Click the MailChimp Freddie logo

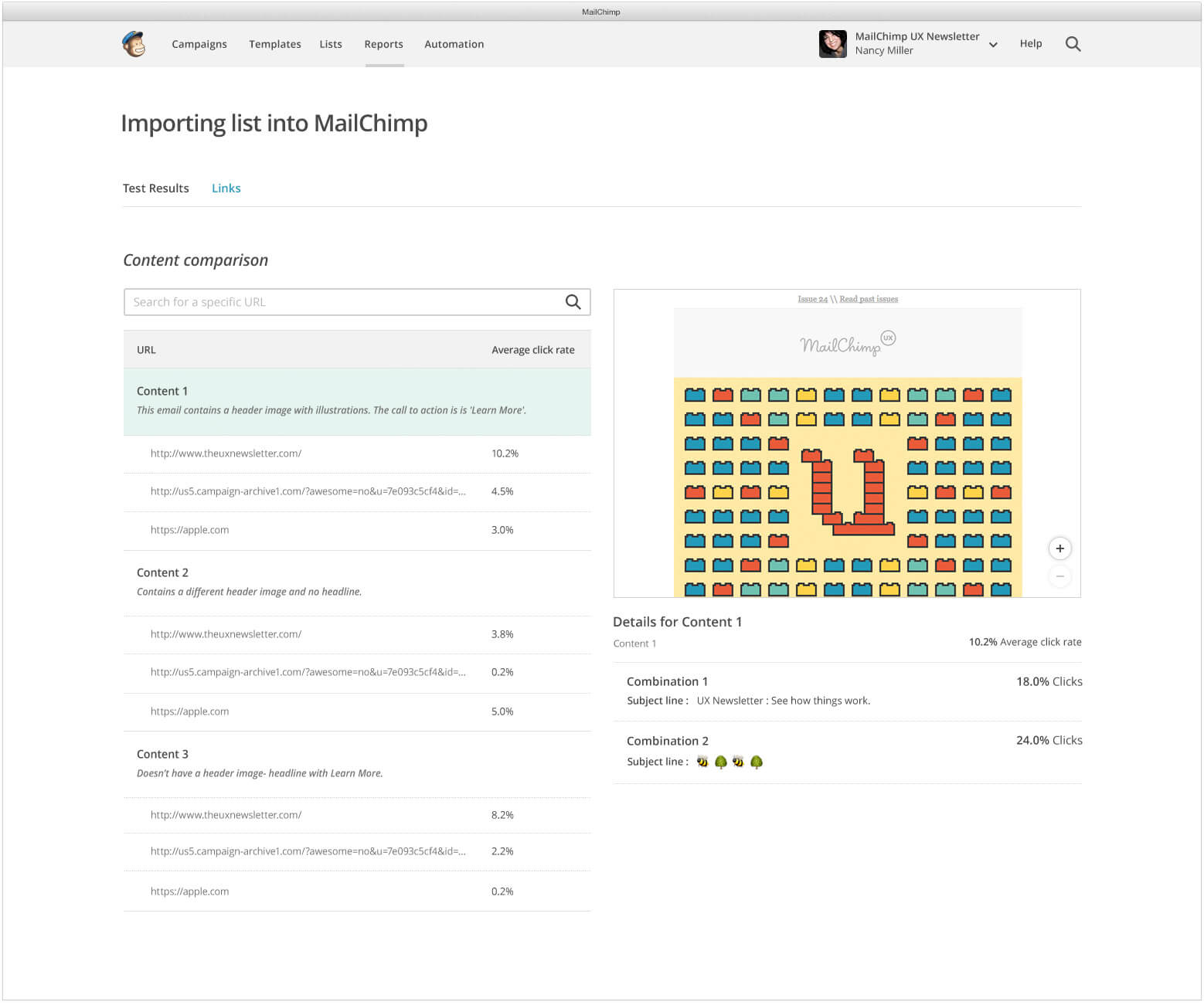(x=134, y=44)
